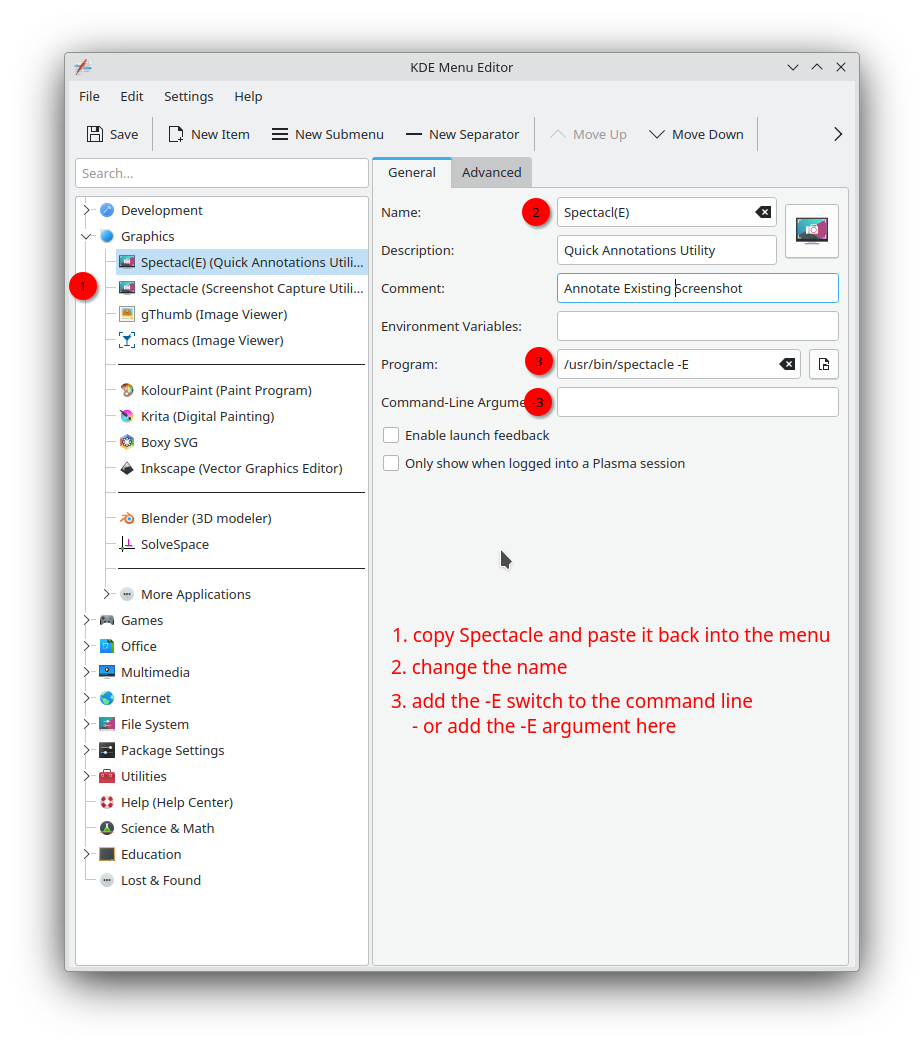The height and width of the screenshot is (1048, 924).
Task: Click the KolourPaint icon
Action: coord(127,390)
